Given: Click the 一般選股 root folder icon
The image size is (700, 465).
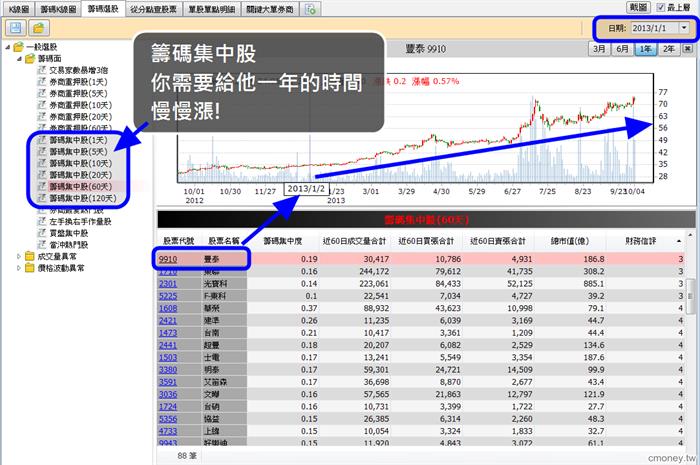Looking at the screenshot, I should point(18,47).
